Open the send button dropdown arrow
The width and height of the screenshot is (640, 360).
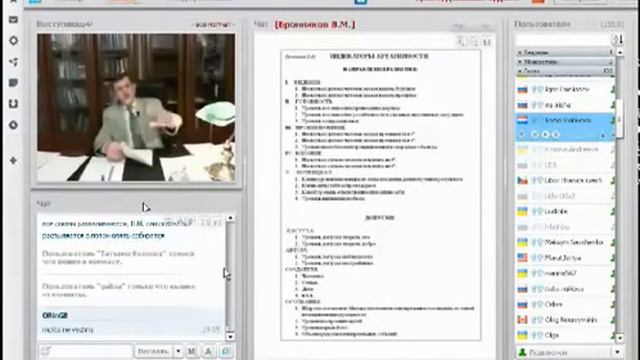(x=178, y=351)
